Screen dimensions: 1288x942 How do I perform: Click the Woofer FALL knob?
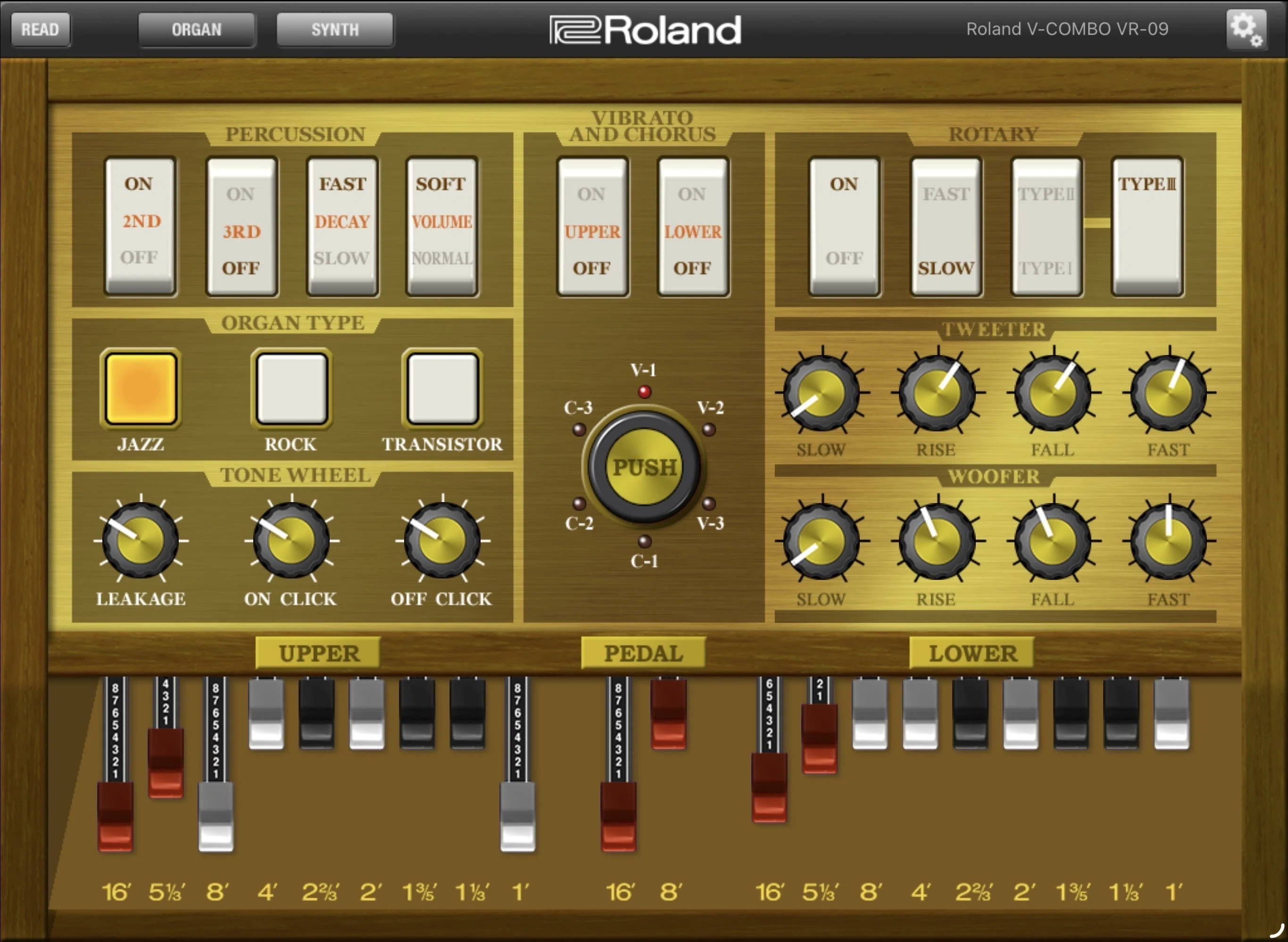[x=1053, y=541]
